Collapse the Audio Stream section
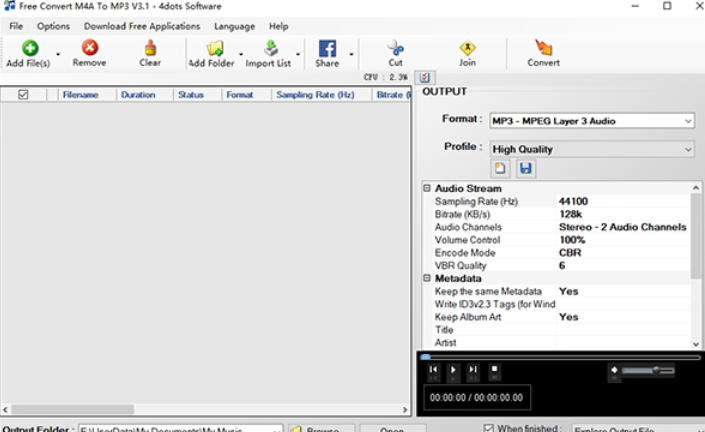Image resolution: width=705 pixels, height=432 pixels. [x=427, y=188]
